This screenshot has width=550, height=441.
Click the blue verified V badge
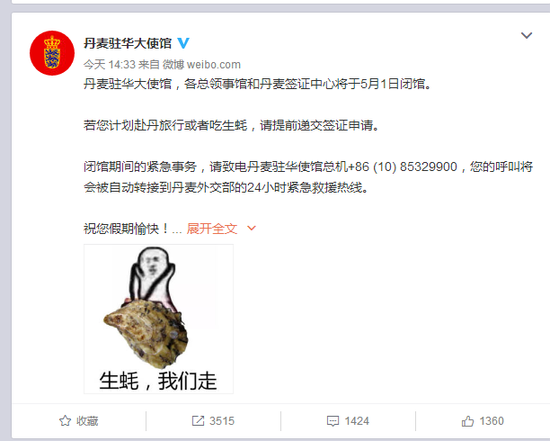pos(183,43)
